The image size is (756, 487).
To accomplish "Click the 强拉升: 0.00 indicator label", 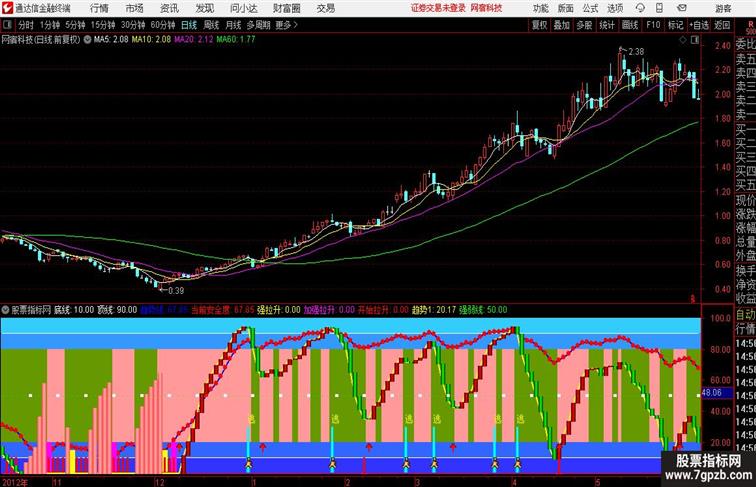I will [x=279, y=310].
